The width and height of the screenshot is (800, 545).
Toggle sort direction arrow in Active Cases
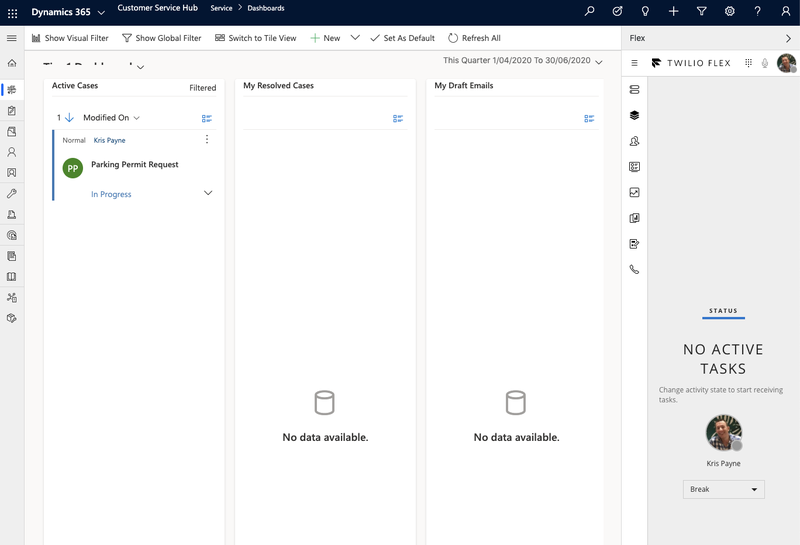click(x=69, y=118)
